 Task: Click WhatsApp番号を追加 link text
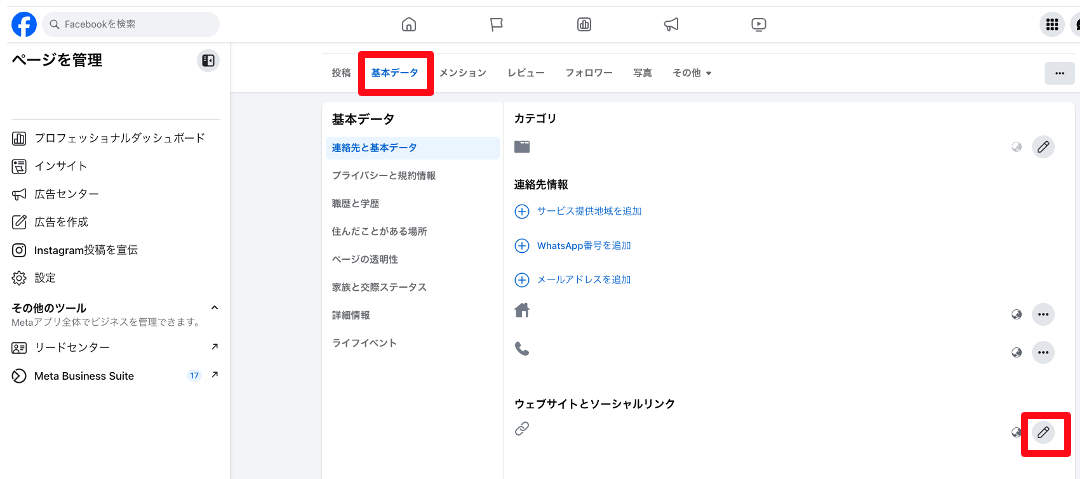pos(584,245)
